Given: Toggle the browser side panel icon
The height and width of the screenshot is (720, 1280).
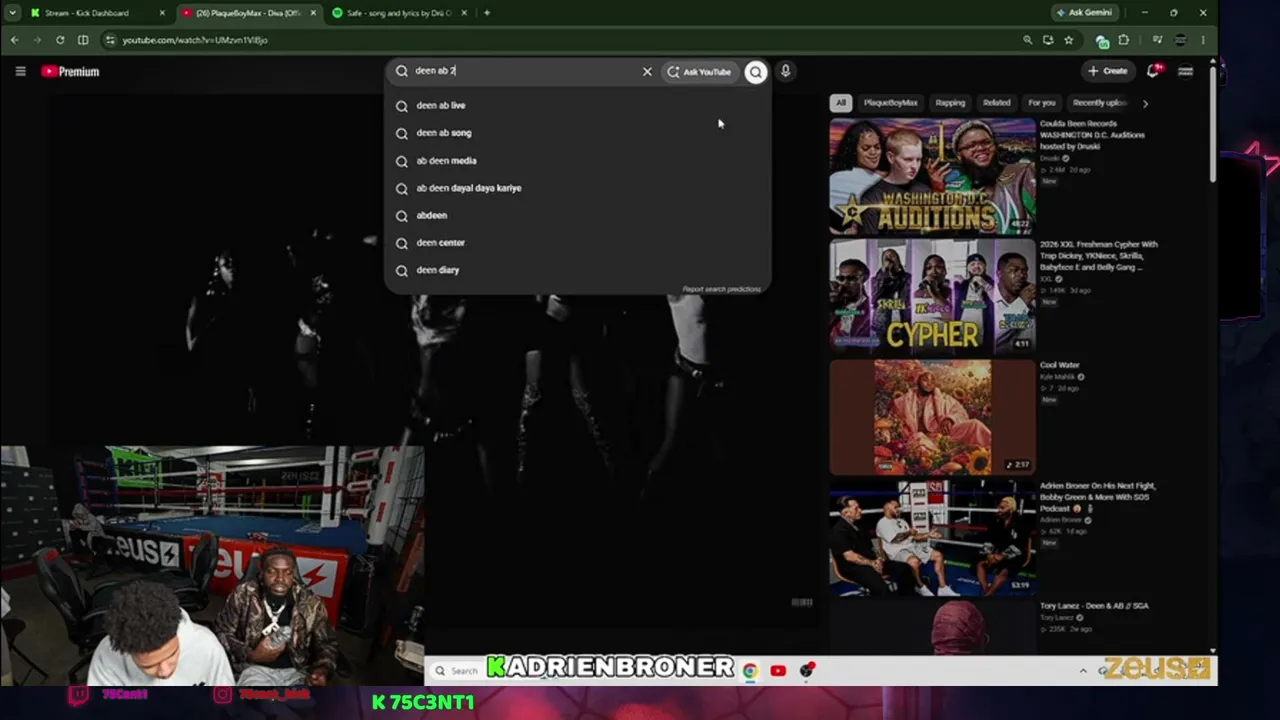Looking at the screenshot, I should (x=83, y=40).
